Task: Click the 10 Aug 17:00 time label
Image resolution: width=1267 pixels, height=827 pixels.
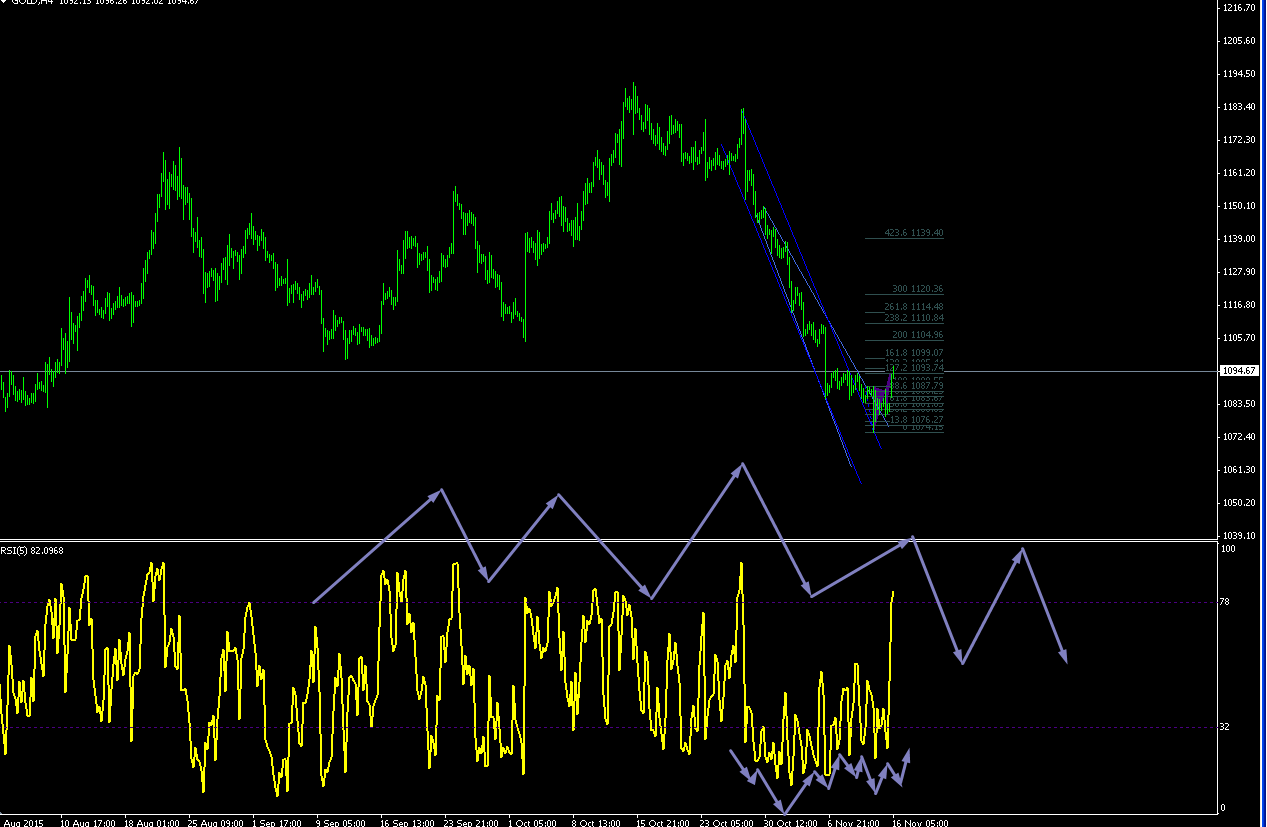Action: [x=89, y=822]
